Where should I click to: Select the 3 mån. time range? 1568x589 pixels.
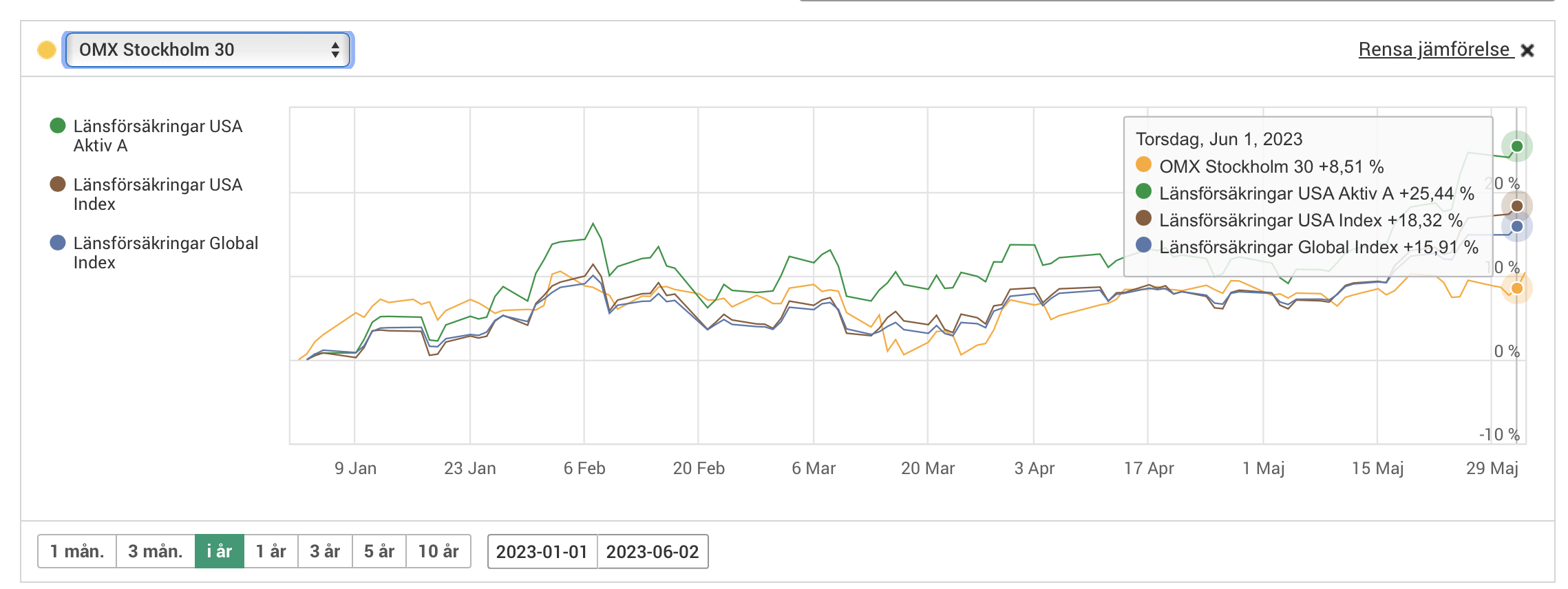(156, 551)
